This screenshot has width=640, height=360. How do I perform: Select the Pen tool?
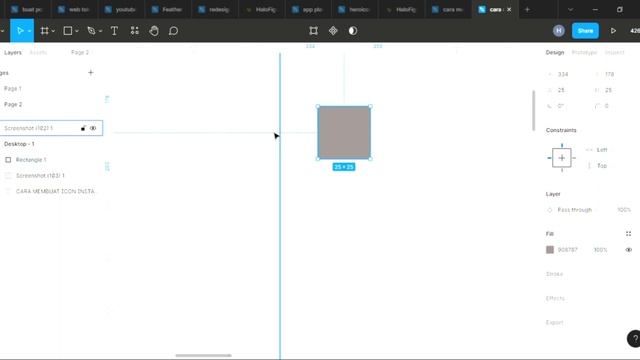pyautogui.click(x=91, y=31)
